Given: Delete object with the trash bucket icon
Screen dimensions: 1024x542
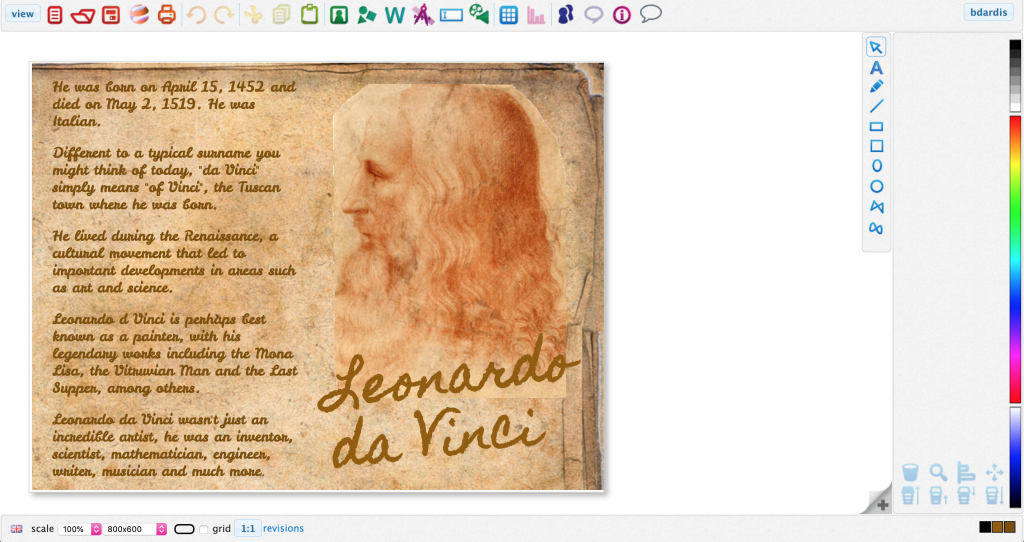Looking at the screenshot, I should pyautogui.click(x=910, y=471).
